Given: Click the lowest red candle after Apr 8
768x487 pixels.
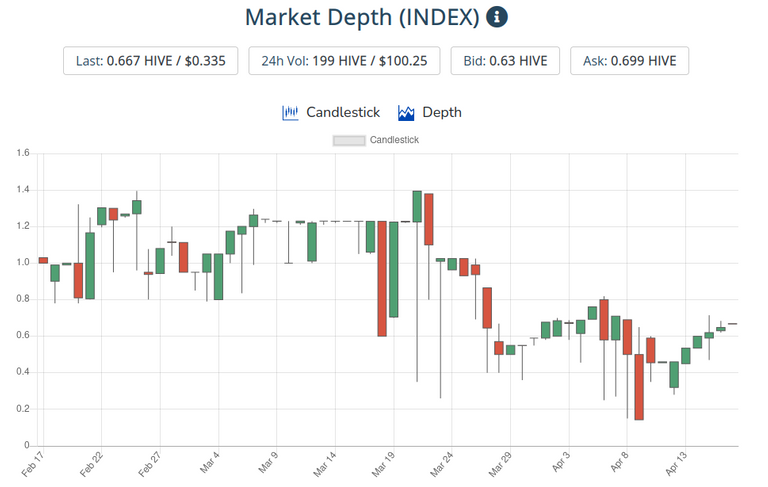Looking at the screenshot, I should [x=639, y=387].
